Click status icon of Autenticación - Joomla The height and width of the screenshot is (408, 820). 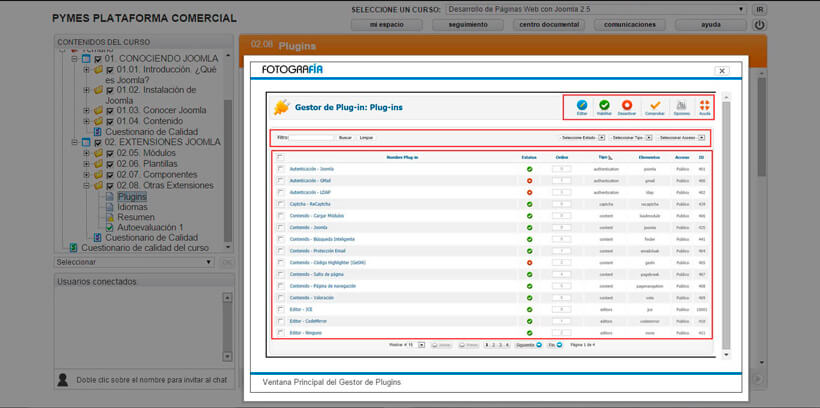[x=529, y=169]
